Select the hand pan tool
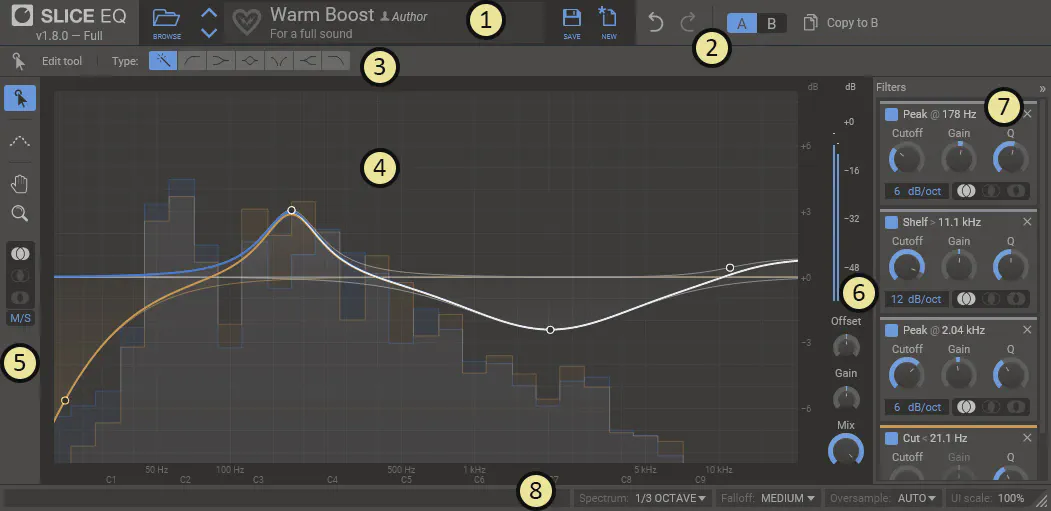 [20, 183]
